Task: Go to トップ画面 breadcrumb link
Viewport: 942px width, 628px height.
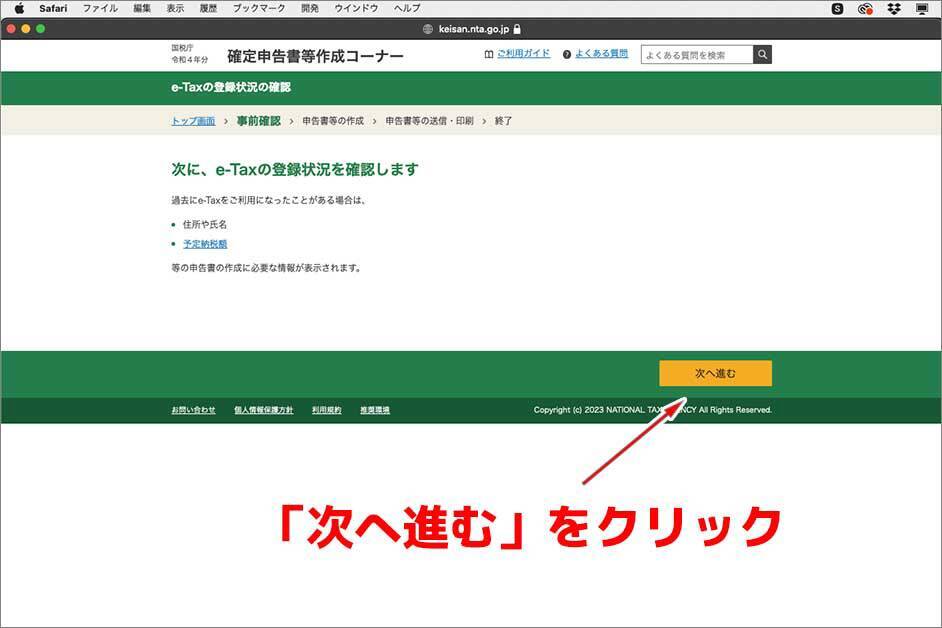Action: pos(193,121)
